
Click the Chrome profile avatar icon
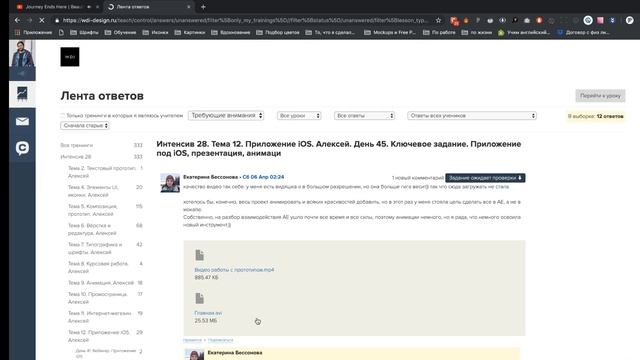(629, 20)
